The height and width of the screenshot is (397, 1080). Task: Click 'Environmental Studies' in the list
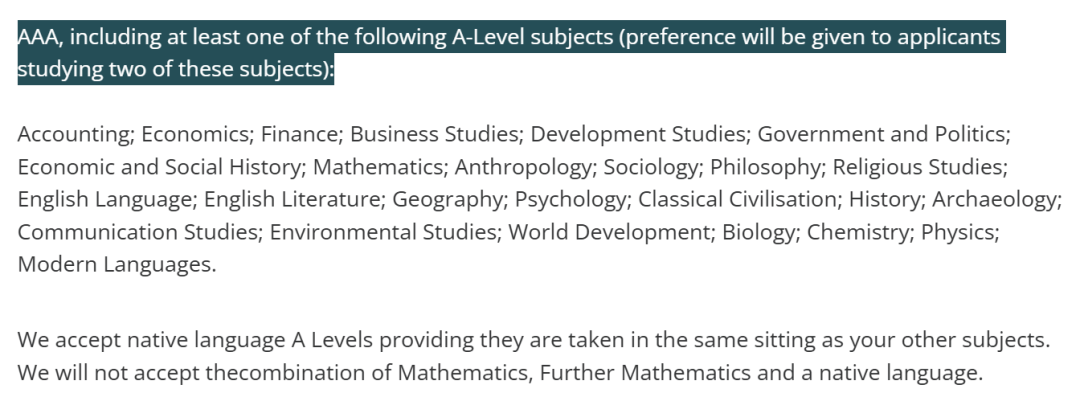point(383,232)
